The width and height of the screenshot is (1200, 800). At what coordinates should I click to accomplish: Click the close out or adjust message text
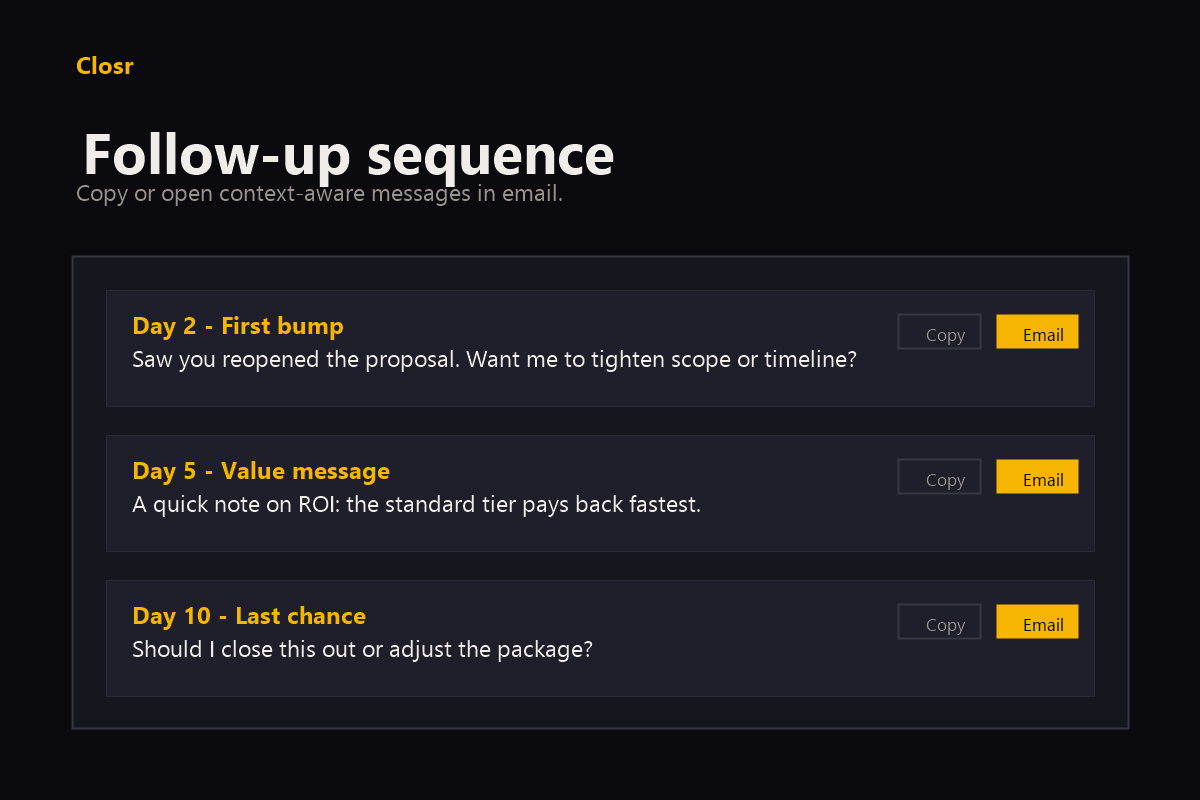(x=362, y=649)
